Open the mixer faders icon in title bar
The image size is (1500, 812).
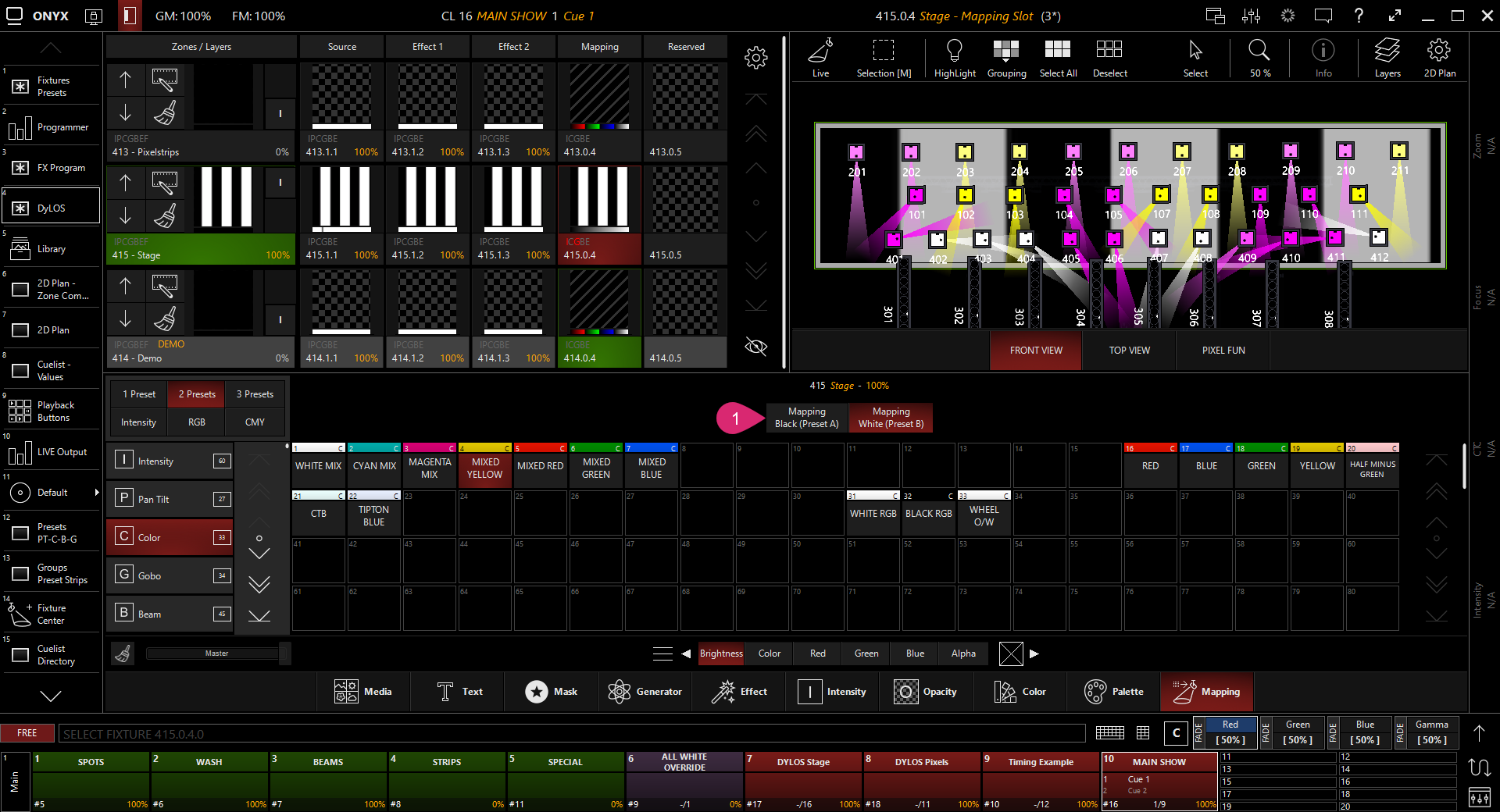click(x=1251, y=16)
